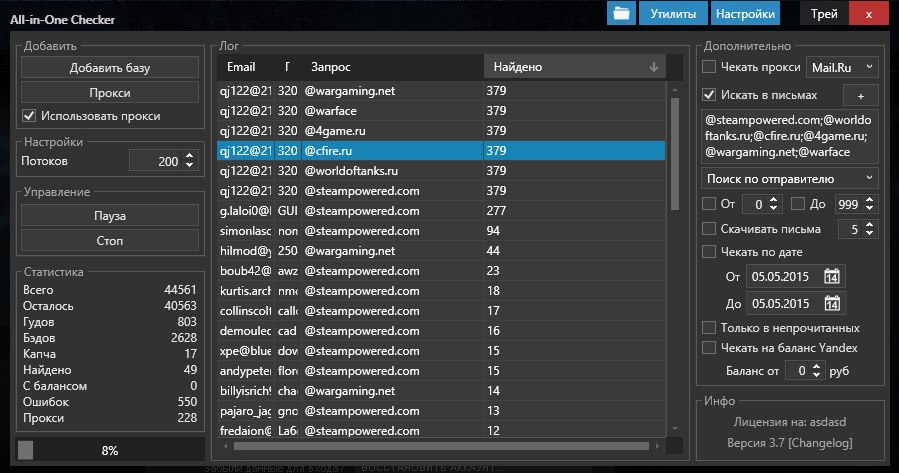Click the 8% progress bar

point(110,450)
